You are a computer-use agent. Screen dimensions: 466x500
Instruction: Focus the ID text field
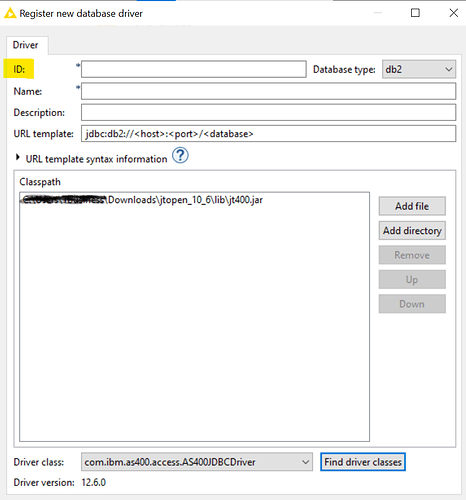click(x=194, y=69)
